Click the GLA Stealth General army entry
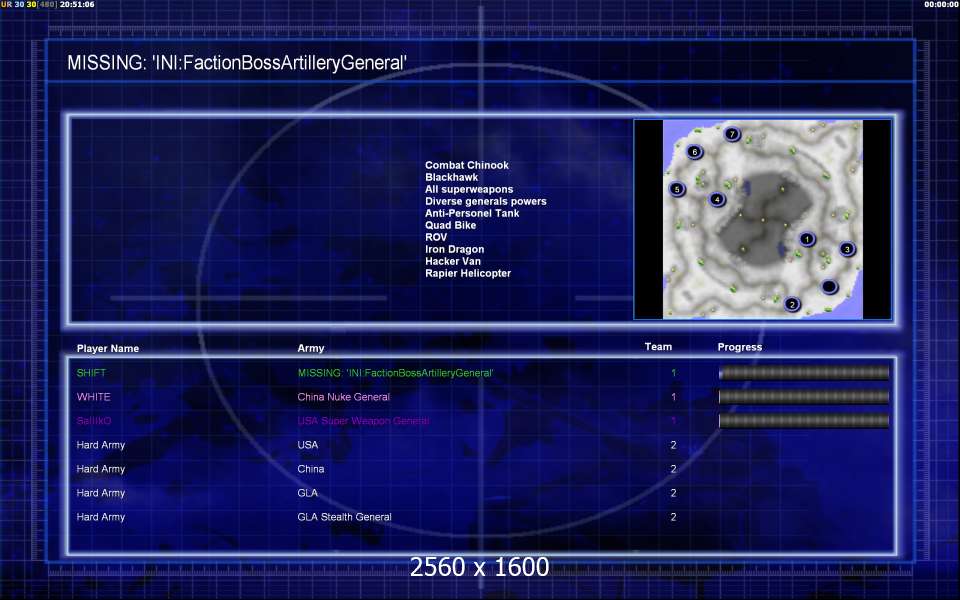 click(344, 517)
